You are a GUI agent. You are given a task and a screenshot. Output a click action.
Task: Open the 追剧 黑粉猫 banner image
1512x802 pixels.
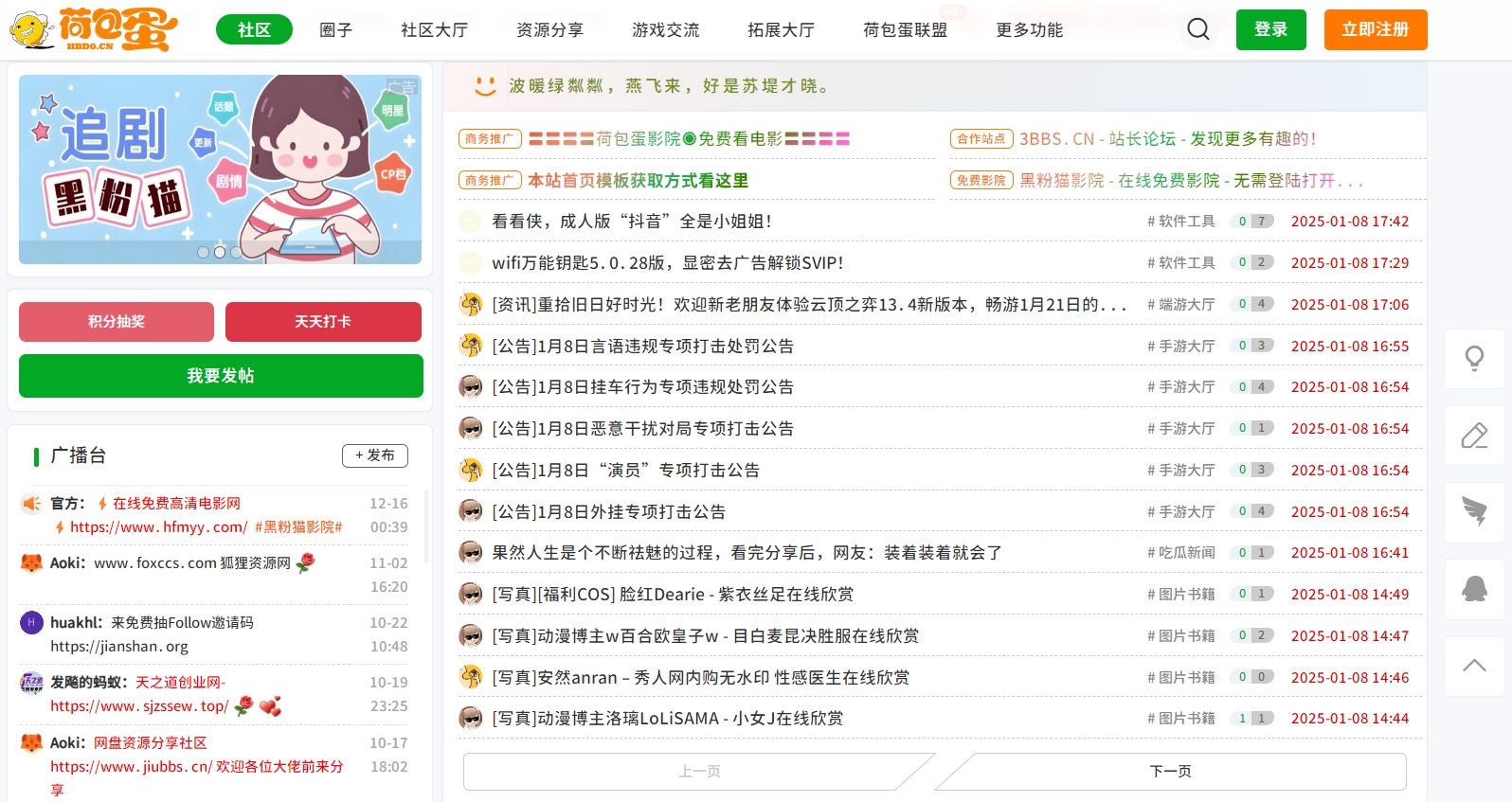(x=220, y=169)
